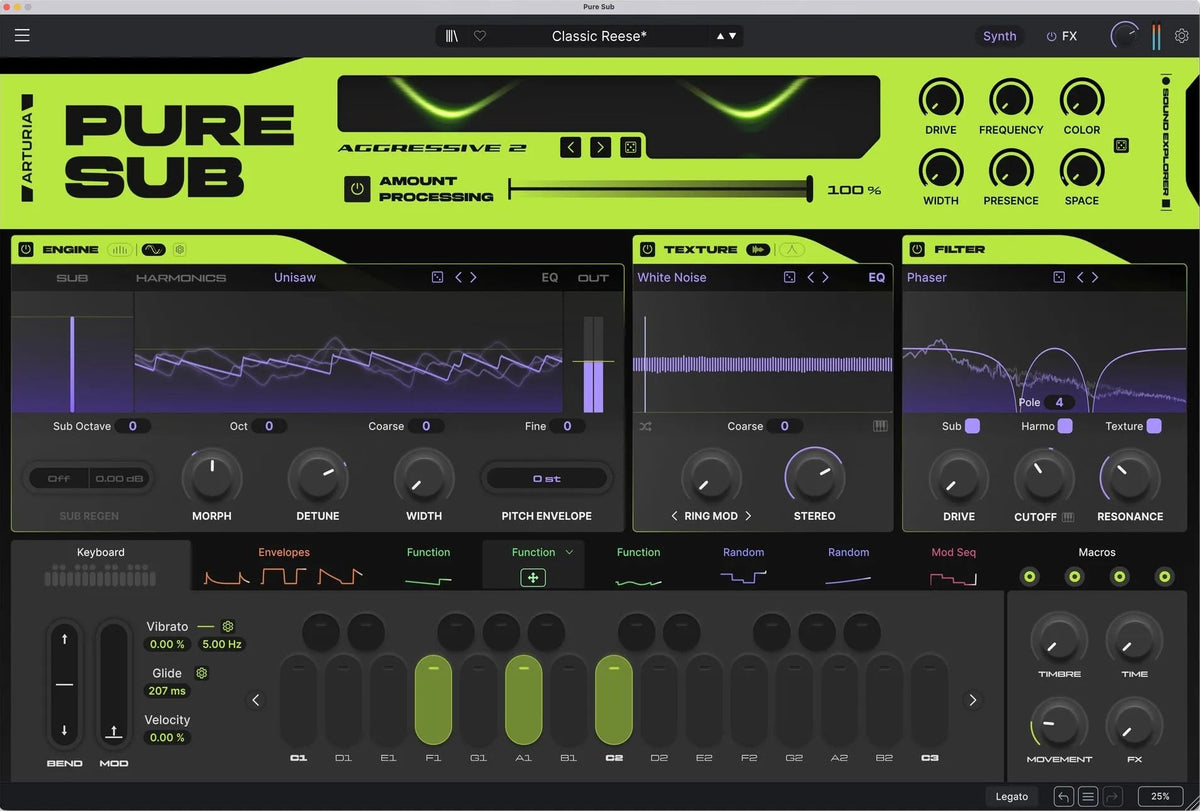Favorite the preset with the heart icon
The width and height of the screenshot is (1200, 811).
pos(480,36)
